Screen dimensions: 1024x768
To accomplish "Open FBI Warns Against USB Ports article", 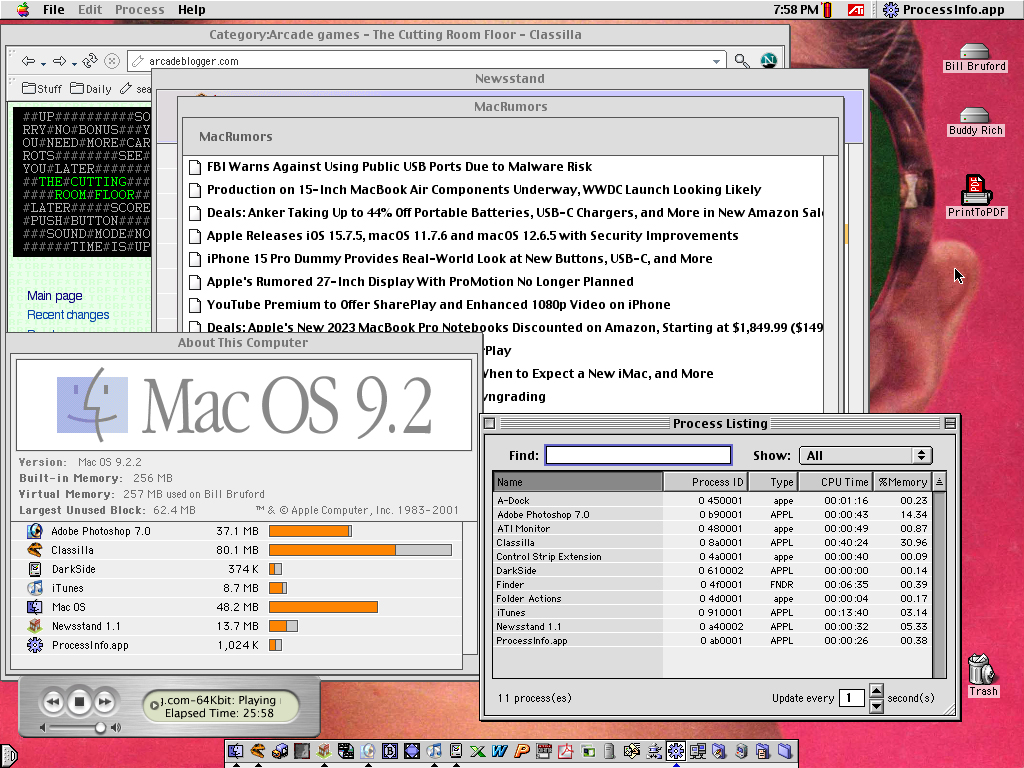I will [x=399, y=167].
